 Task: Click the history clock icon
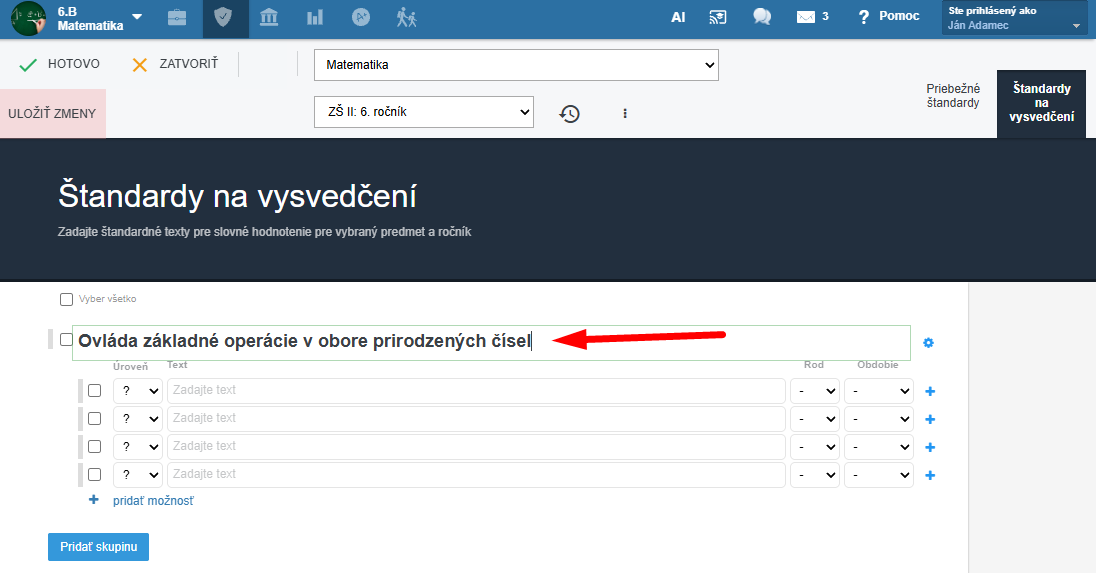click(570, 113)
